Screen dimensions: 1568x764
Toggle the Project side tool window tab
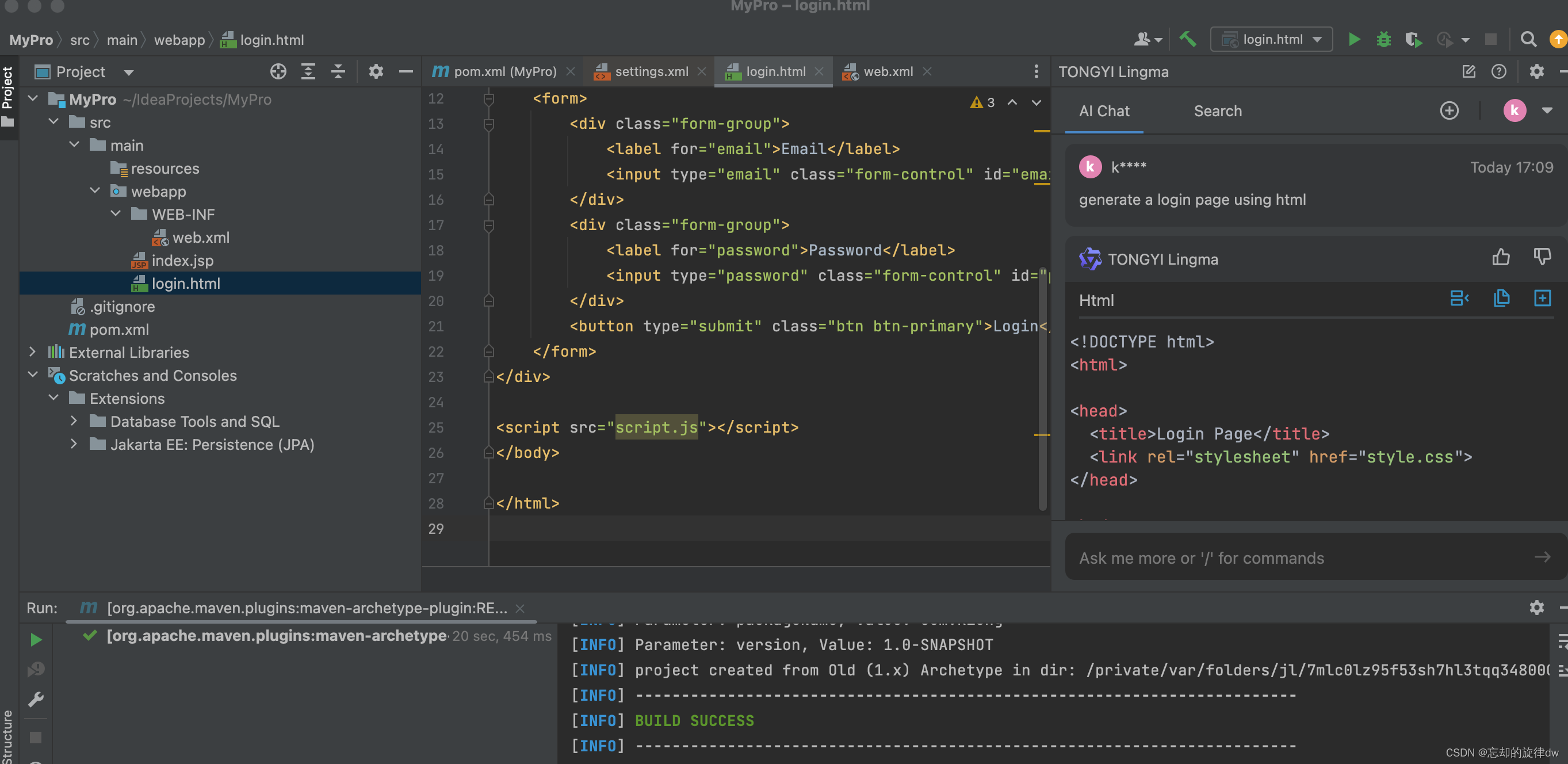tap(9, 97)
